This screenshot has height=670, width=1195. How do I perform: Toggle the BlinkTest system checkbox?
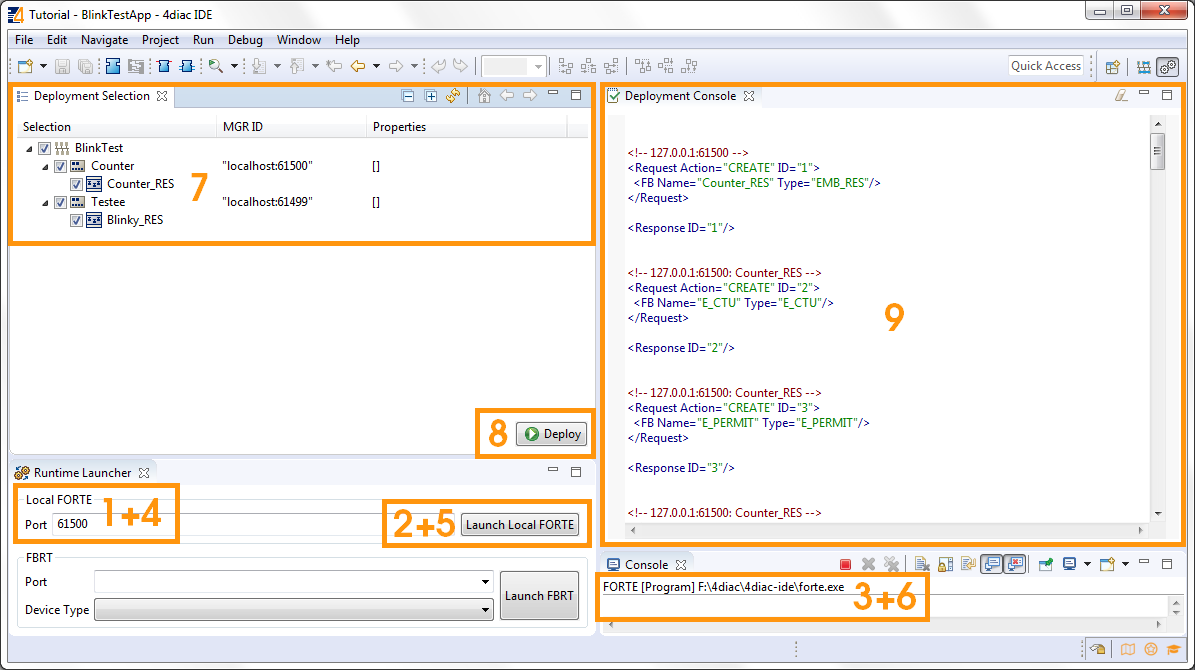pyautogui.click(x=45, y=148)
